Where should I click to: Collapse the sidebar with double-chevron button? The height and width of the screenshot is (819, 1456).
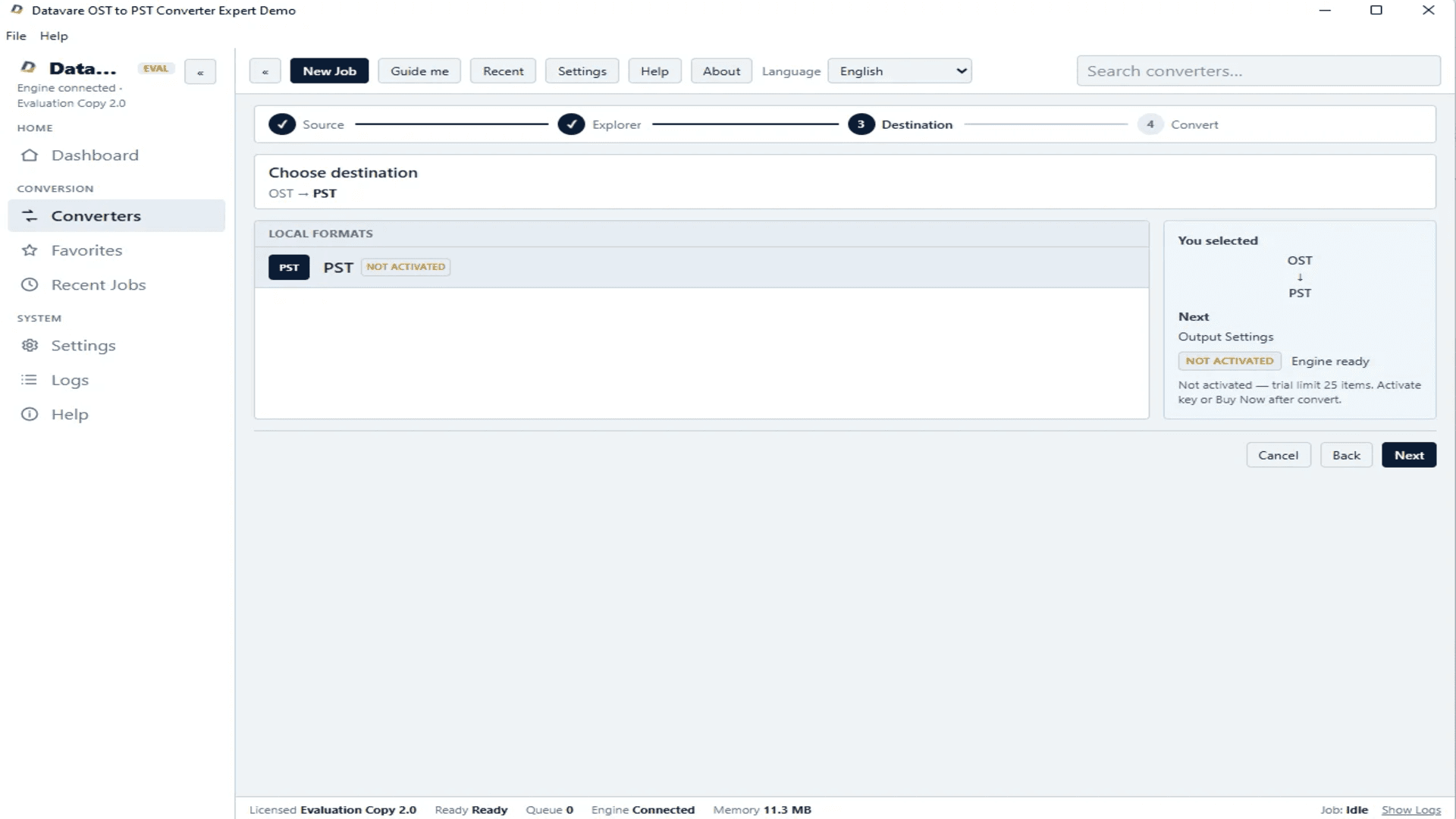tap(200, 72)
